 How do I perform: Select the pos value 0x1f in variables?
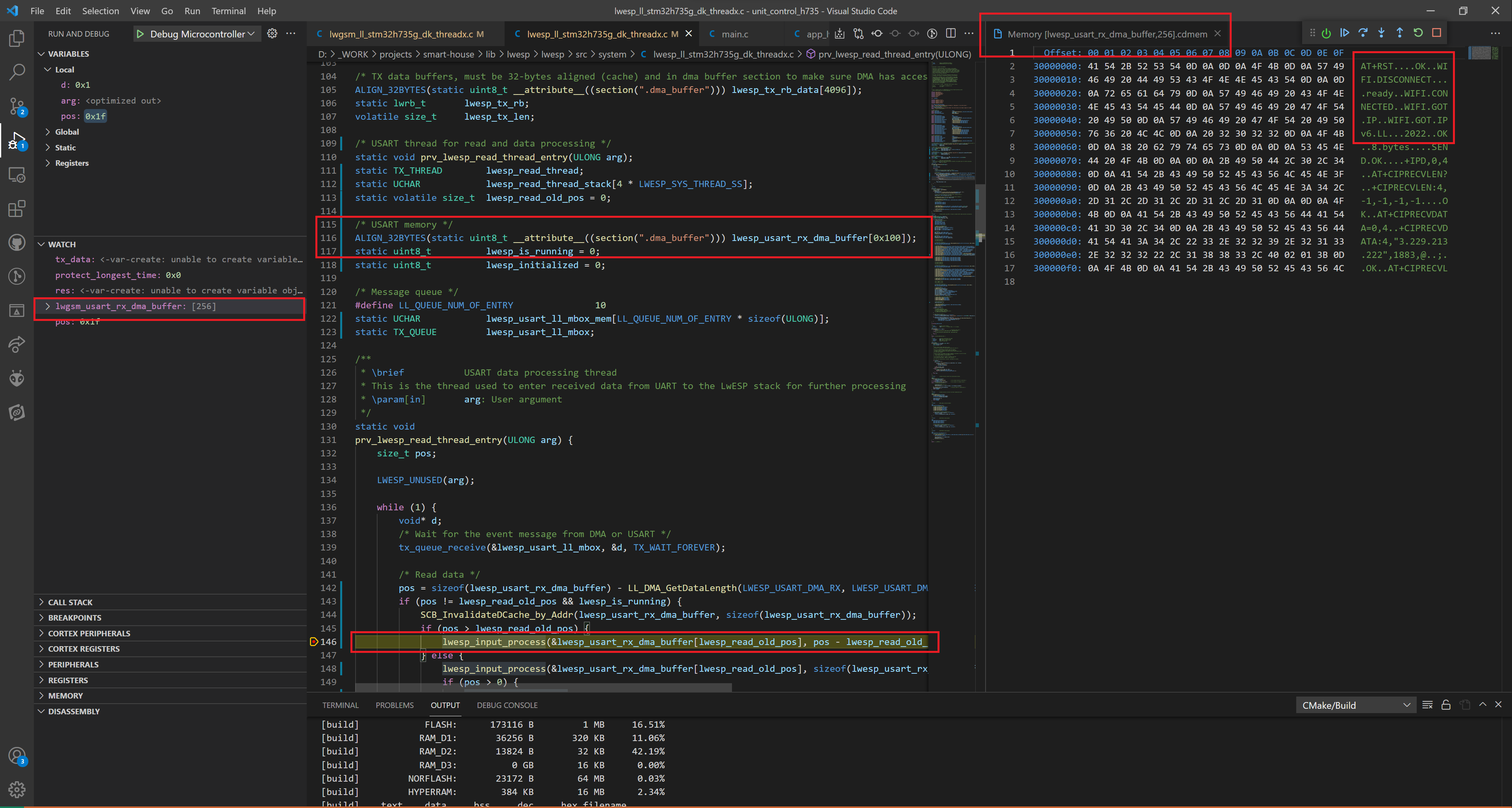click(95, 116)
